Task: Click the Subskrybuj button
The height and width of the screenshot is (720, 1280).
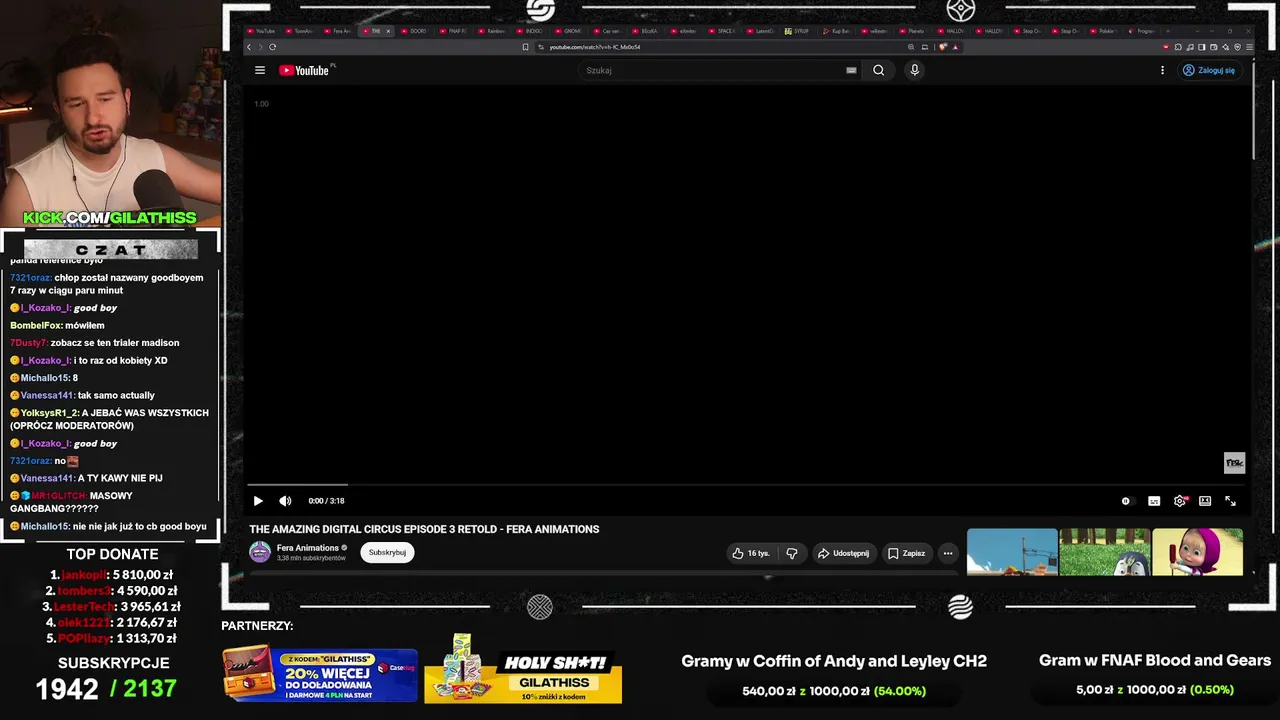Action: click(387, 552)
